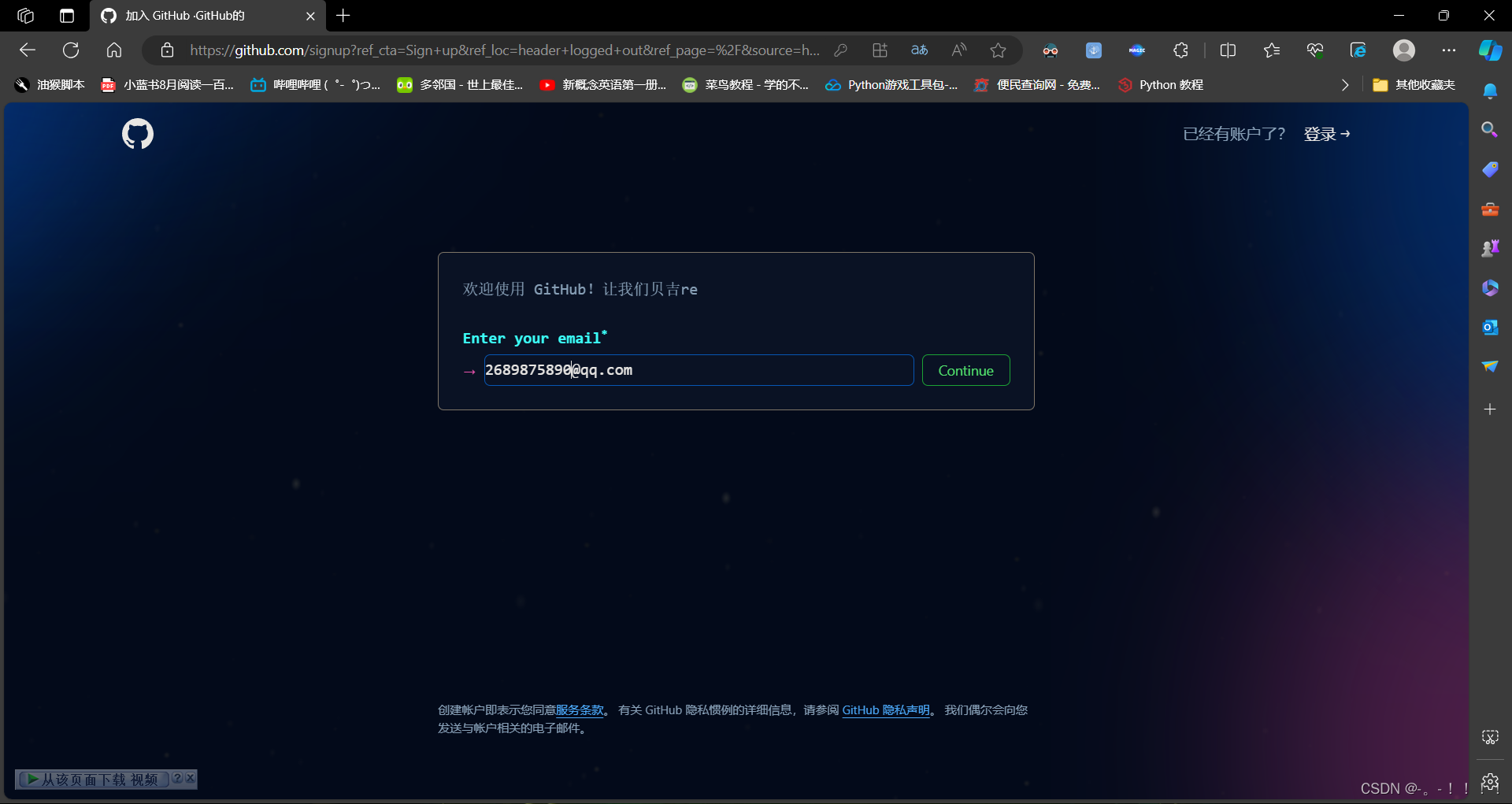This screenshot has width=1512, height=804.
Task: Open the extensions puzzle icon
Action: coord(1180,50)
